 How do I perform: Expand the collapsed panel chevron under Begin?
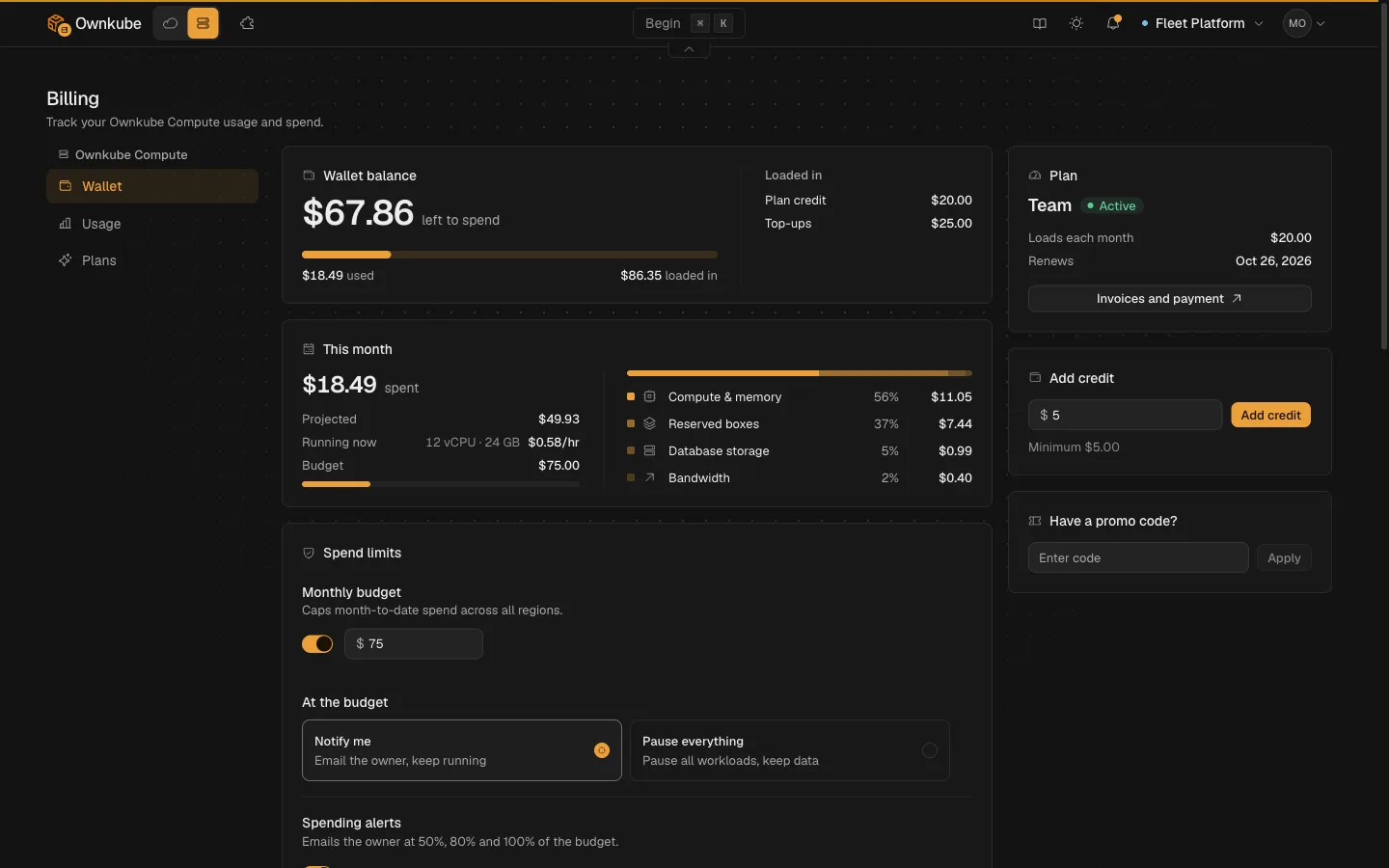pos(689,49)
